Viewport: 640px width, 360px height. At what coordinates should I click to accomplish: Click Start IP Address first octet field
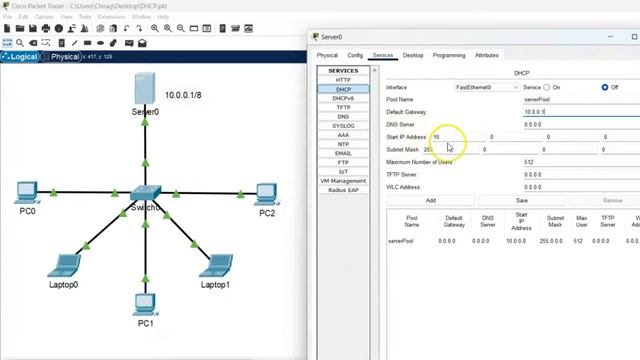[x=458, y=137]
